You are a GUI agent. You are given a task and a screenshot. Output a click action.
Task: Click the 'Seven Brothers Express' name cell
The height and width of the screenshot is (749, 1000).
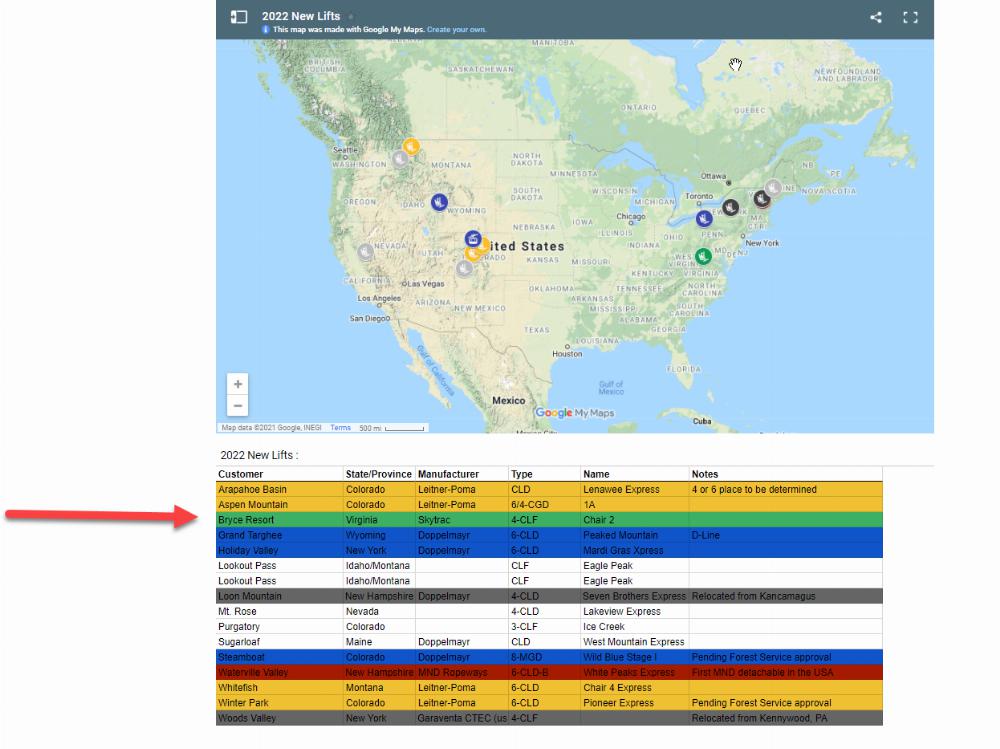coord(635,596)
